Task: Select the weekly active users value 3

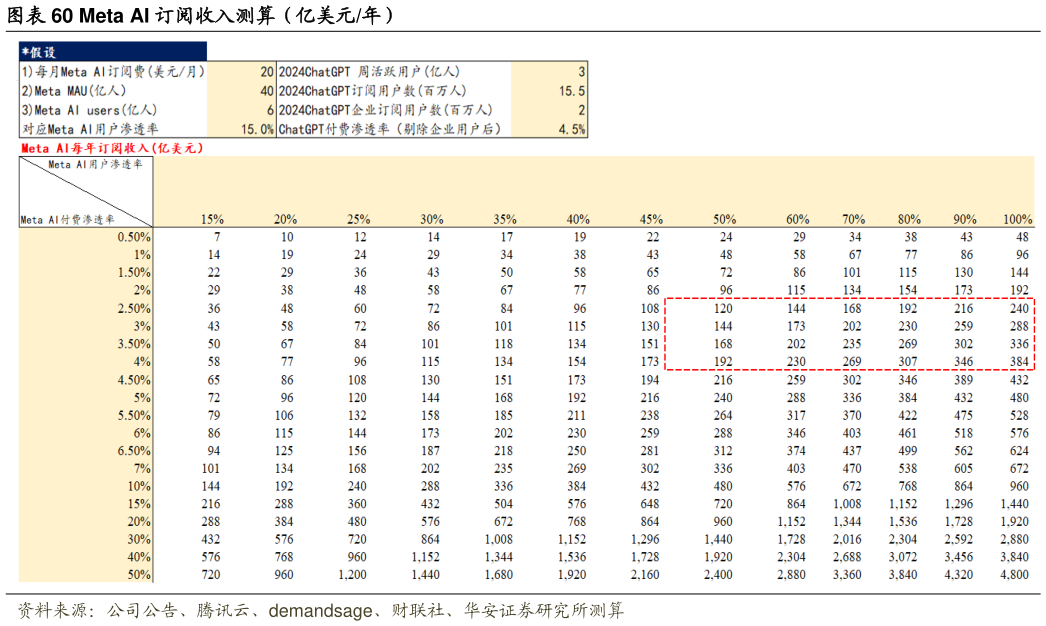Action: coord(582,71)
